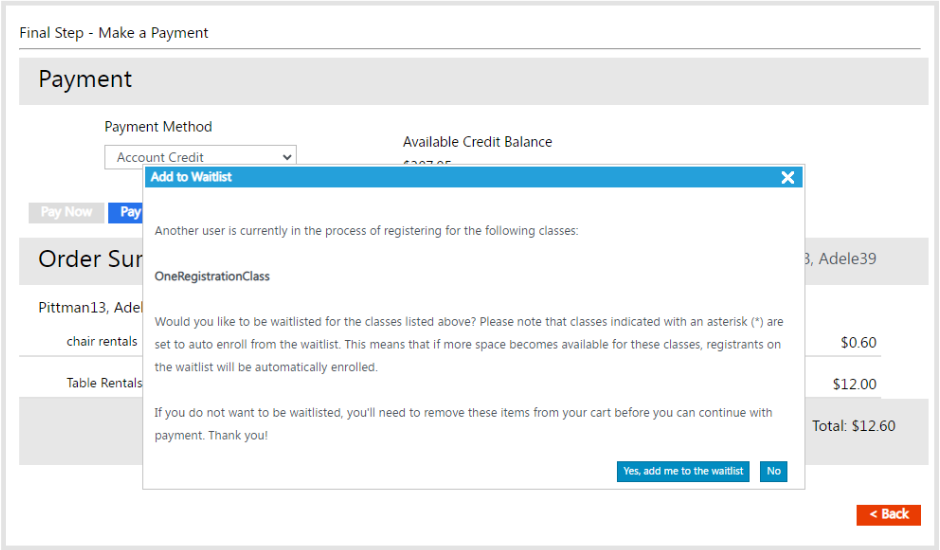Select the Table Rentals line item

tap(104, 383)
